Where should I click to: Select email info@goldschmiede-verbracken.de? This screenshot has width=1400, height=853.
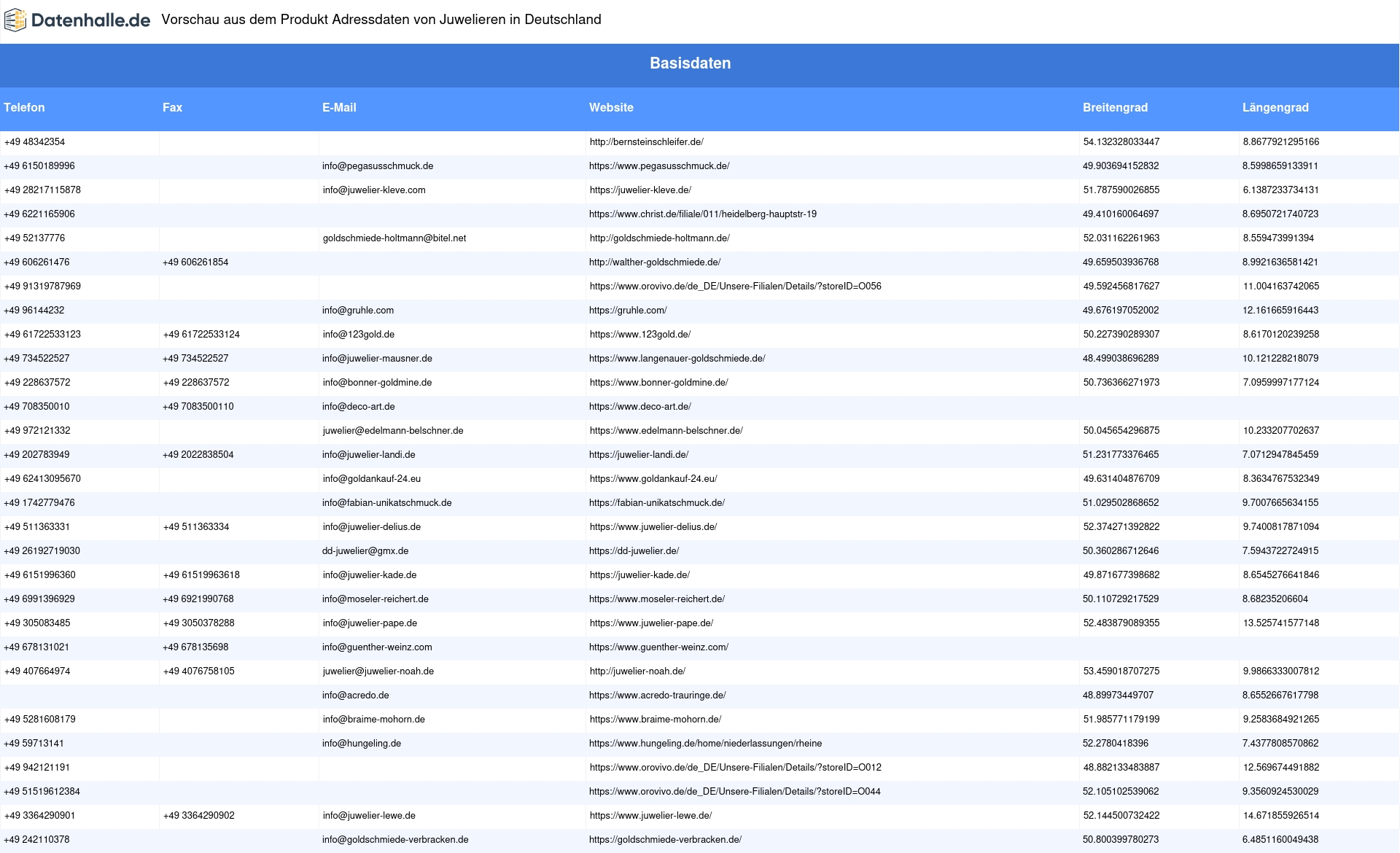(x=395, y=840)
